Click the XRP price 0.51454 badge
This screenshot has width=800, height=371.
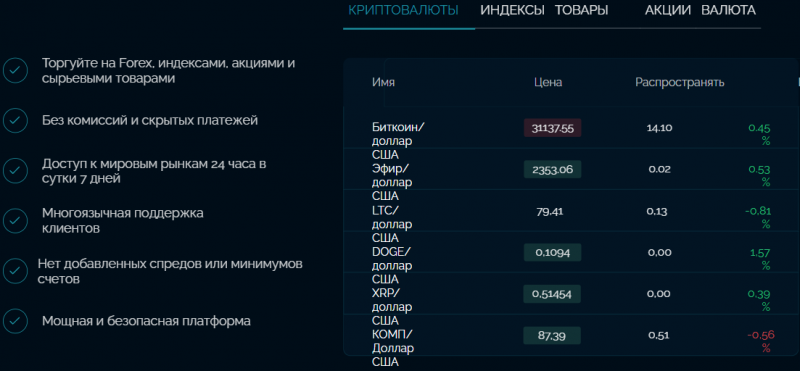(x=553, y=294)
